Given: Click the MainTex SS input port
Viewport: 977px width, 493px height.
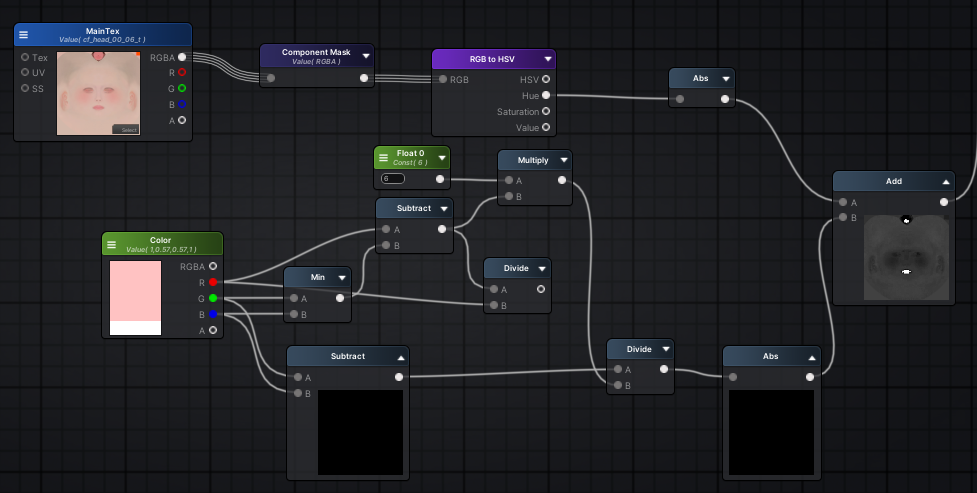Looking at the screenshot, I should [x=25, y=89].
